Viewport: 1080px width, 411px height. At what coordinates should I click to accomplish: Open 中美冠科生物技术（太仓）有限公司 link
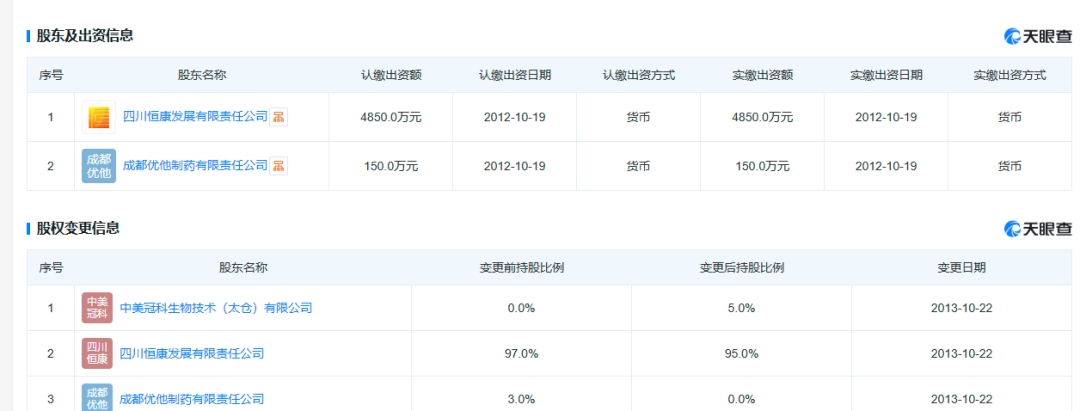pyautogui.click(x=216, y=308)
